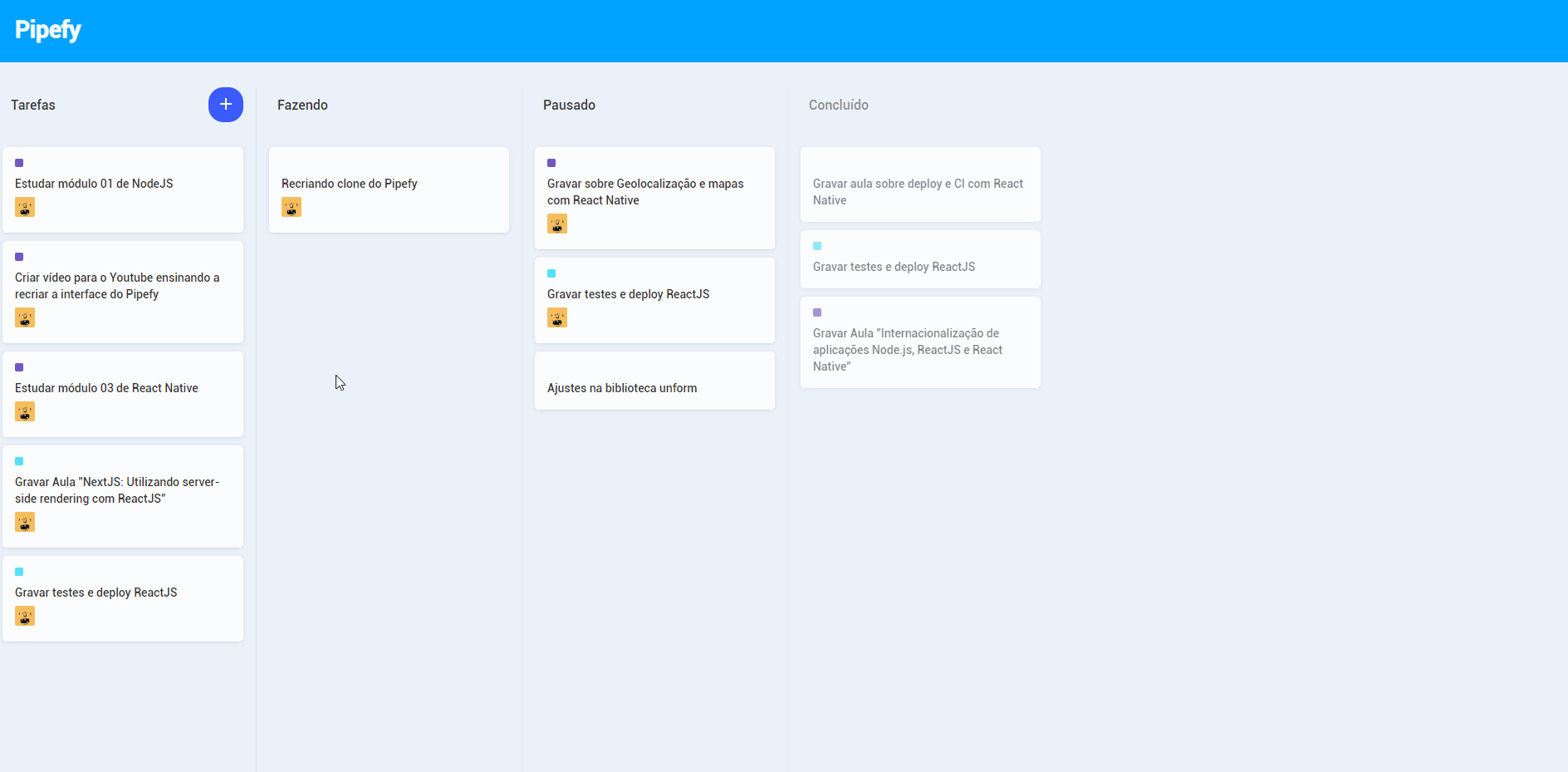This screenshot has width=1568, height=772.
Task: Click purple label on 'Estudar módulo 01 de NodeJS'
Action: pos(19,163)
